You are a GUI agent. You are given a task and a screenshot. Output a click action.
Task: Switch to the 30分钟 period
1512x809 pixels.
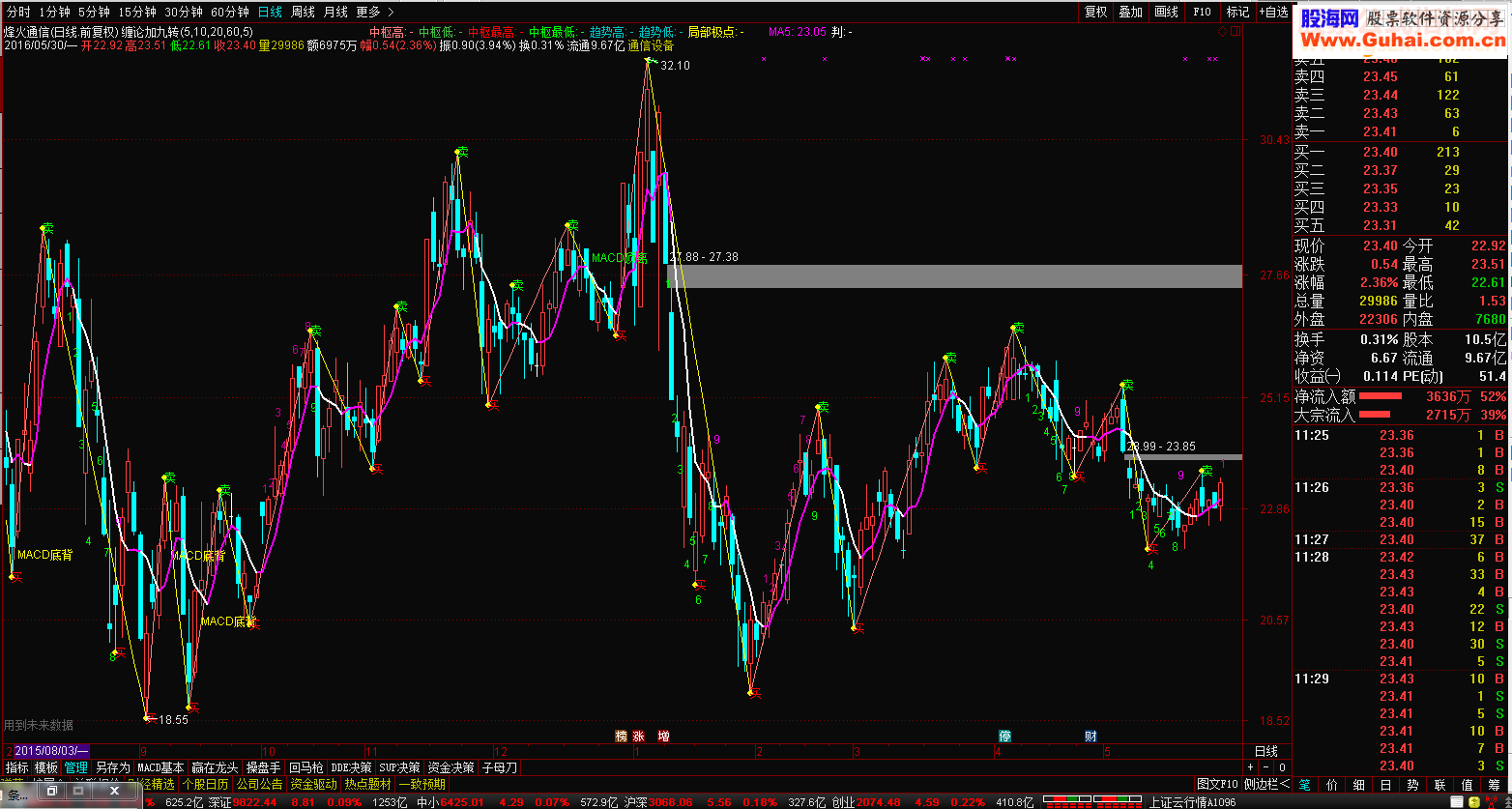pos(184,12)
